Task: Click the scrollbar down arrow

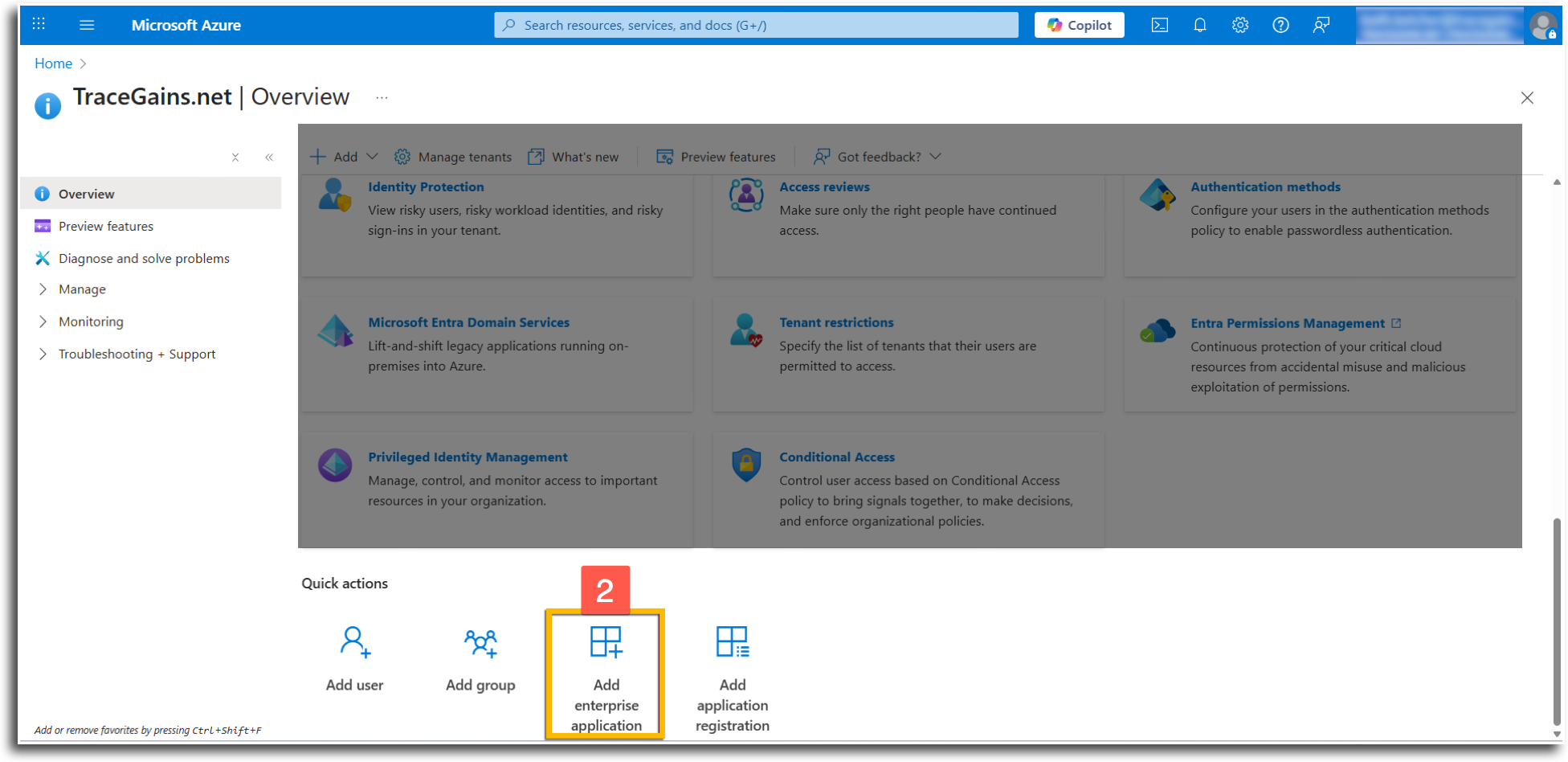Action: [1556, 734]
